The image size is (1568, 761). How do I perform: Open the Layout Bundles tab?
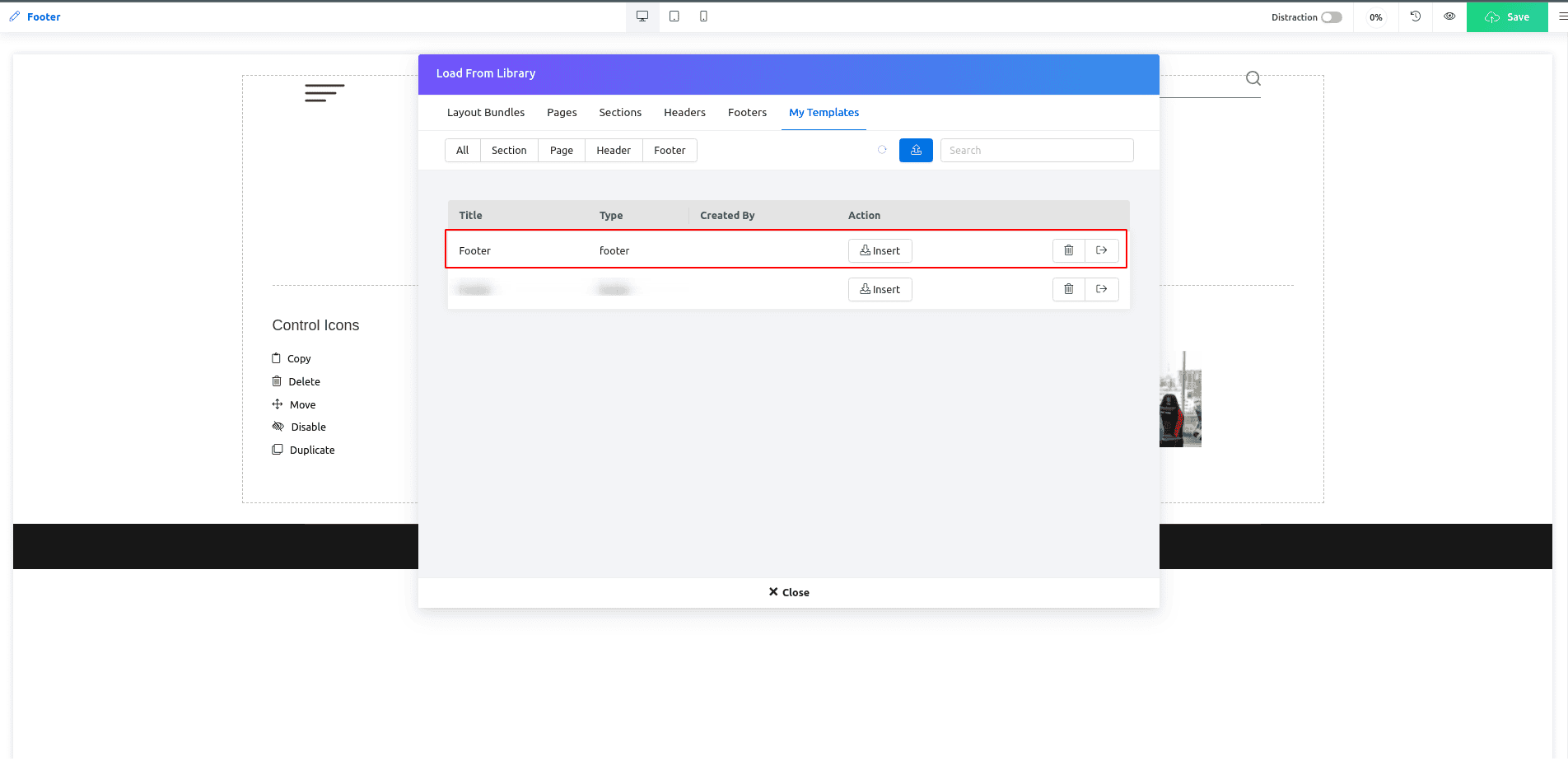[485, 113]
